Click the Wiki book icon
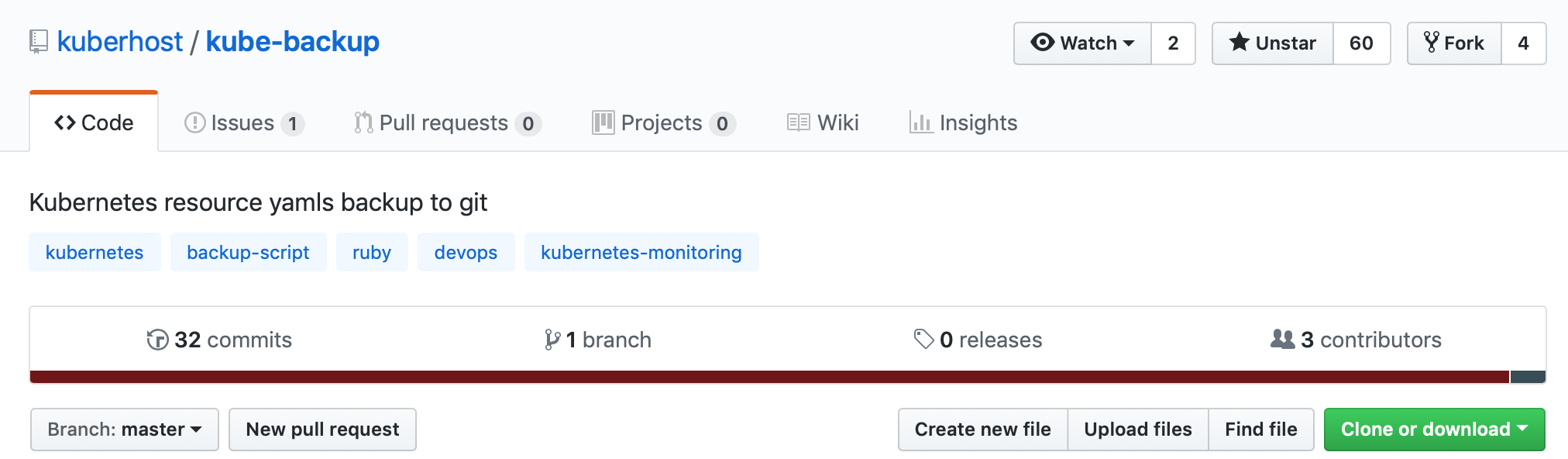The width and height of the screenshot is (1568, 459). [798, 123]
